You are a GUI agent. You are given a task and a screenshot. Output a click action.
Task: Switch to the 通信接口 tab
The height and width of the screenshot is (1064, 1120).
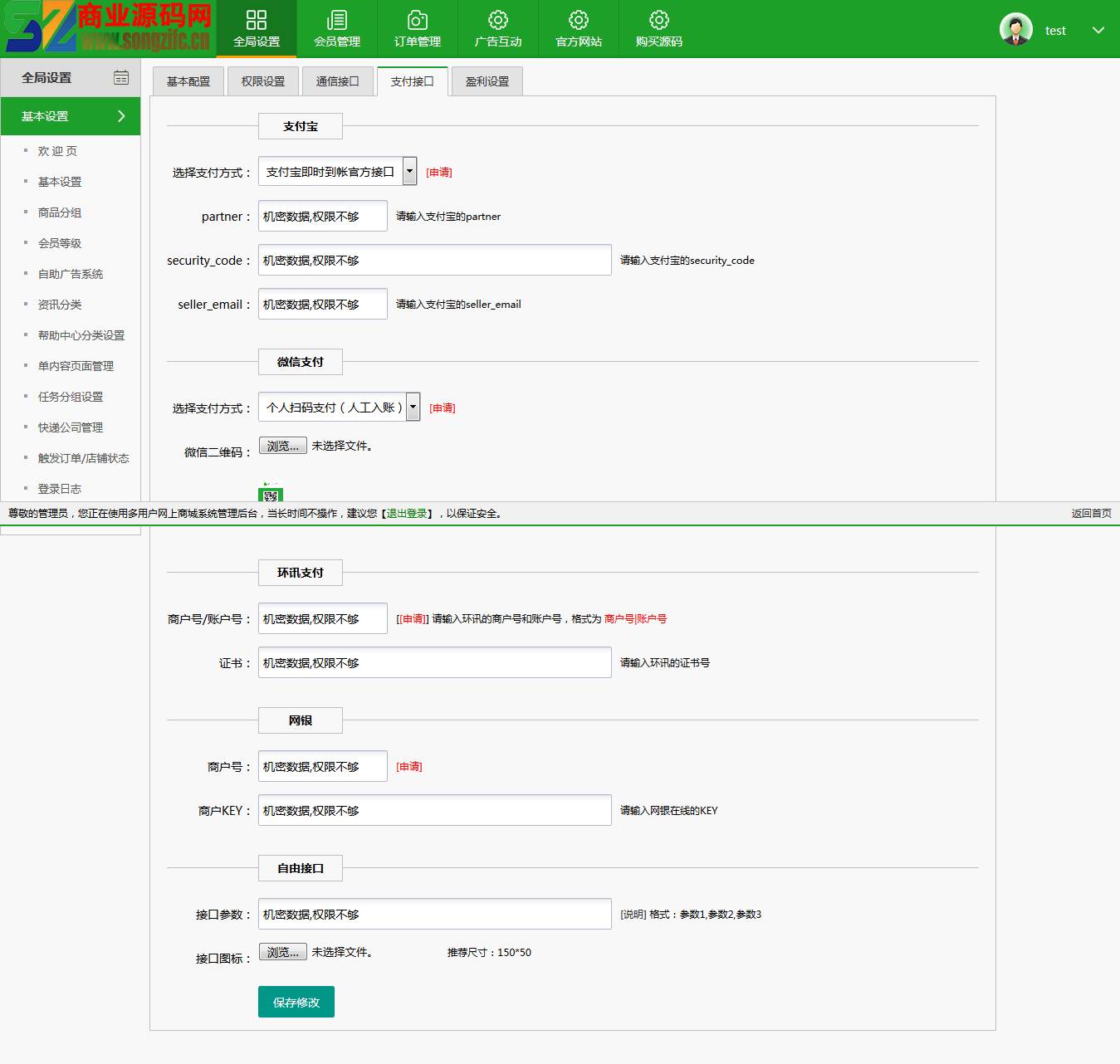coord(338,81)
